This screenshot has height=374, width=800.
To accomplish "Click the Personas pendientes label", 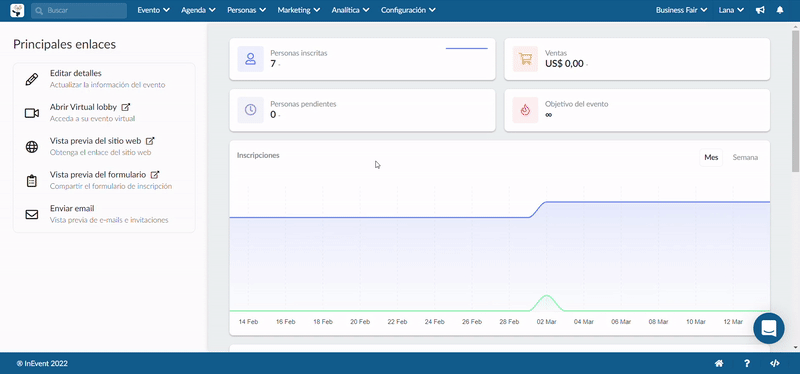I will tap(303, 104).
